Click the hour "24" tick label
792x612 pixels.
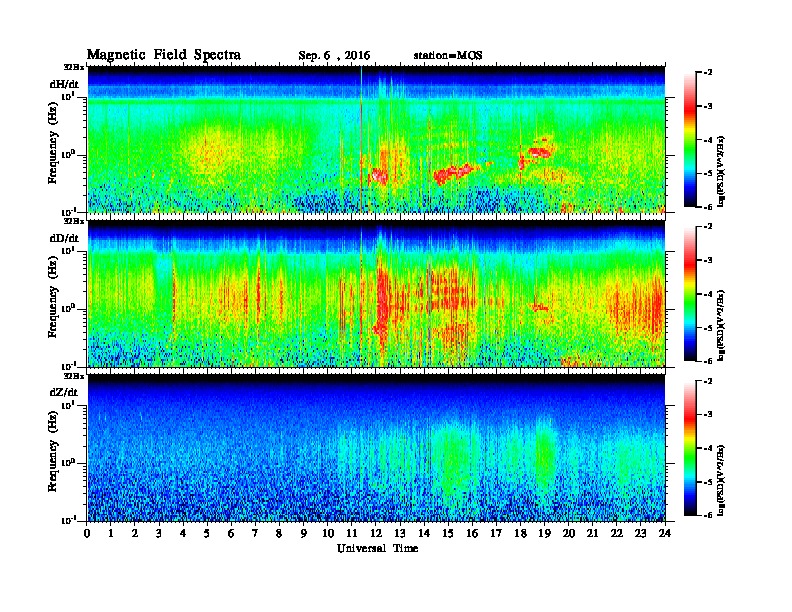(665, 533)
